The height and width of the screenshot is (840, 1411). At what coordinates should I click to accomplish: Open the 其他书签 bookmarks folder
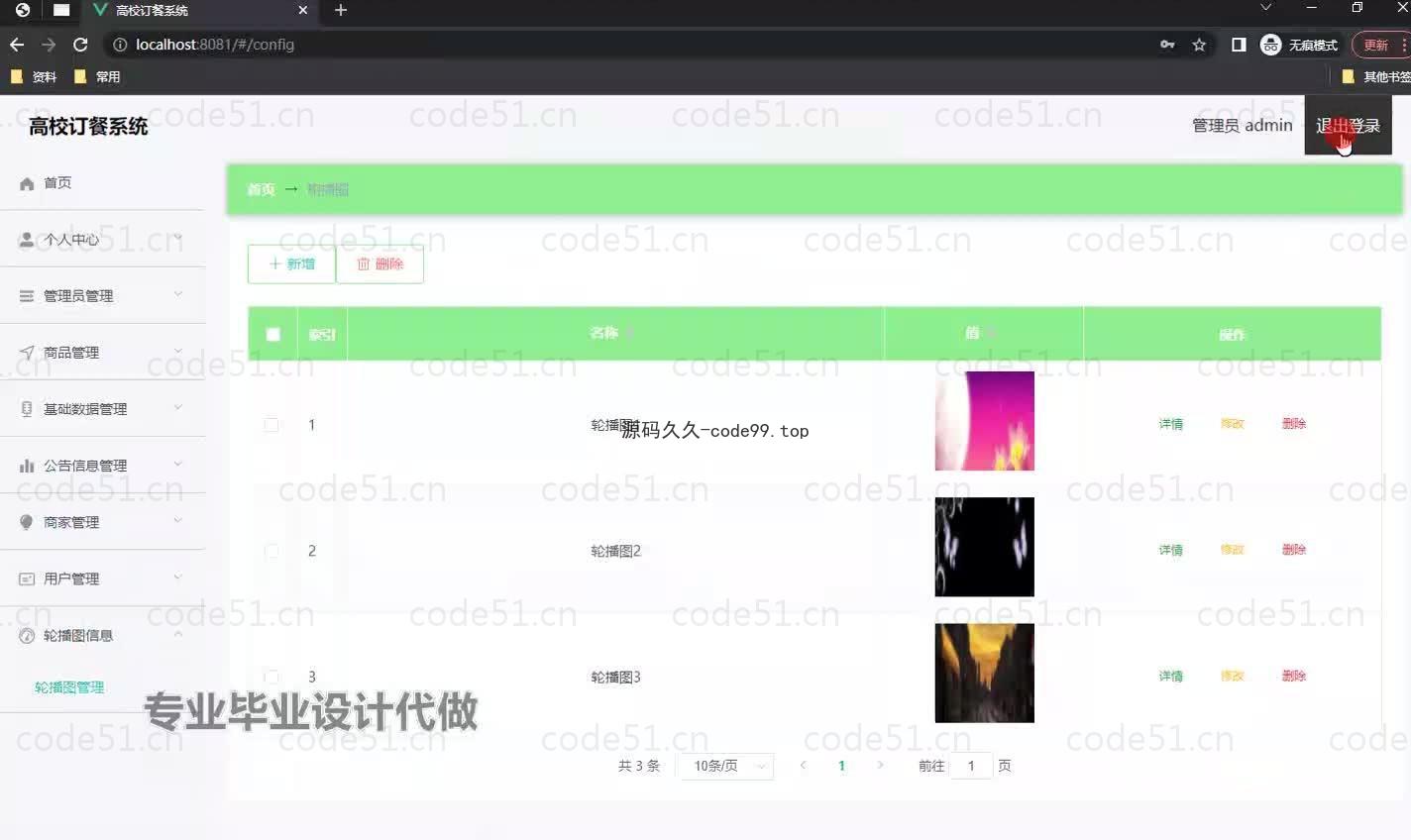coord(1376,76)
